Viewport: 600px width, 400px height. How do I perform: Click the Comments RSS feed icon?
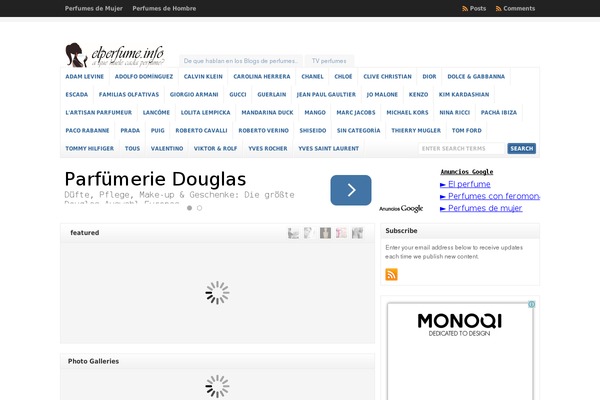[x=498, y=8]
